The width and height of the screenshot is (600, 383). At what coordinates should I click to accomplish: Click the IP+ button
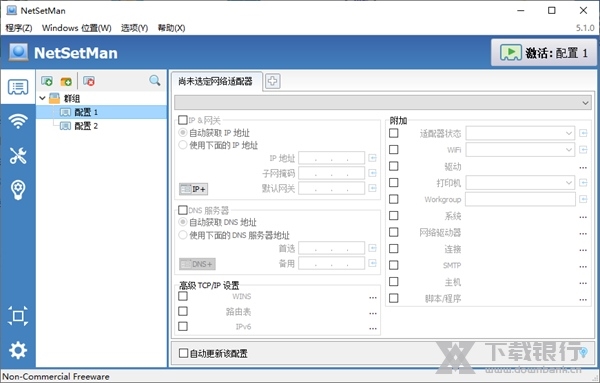(x=194, y=189)
